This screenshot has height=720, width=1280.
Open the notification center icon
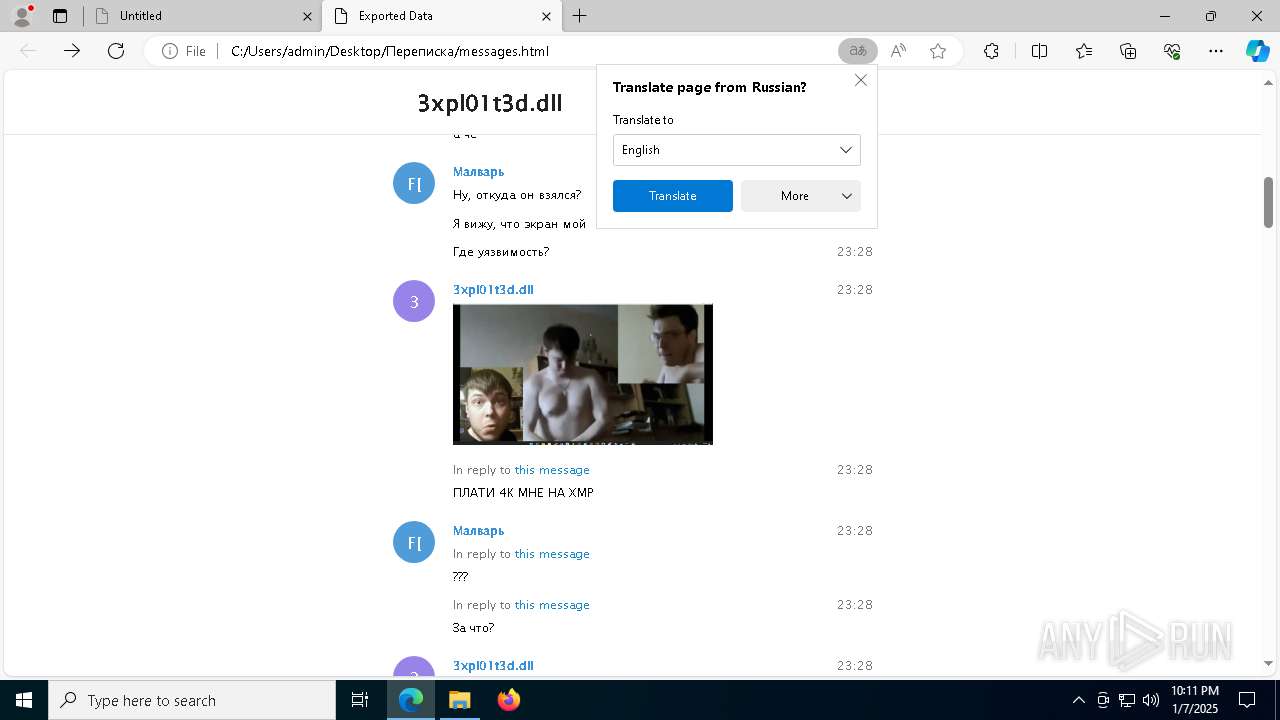click(1247, 700)
